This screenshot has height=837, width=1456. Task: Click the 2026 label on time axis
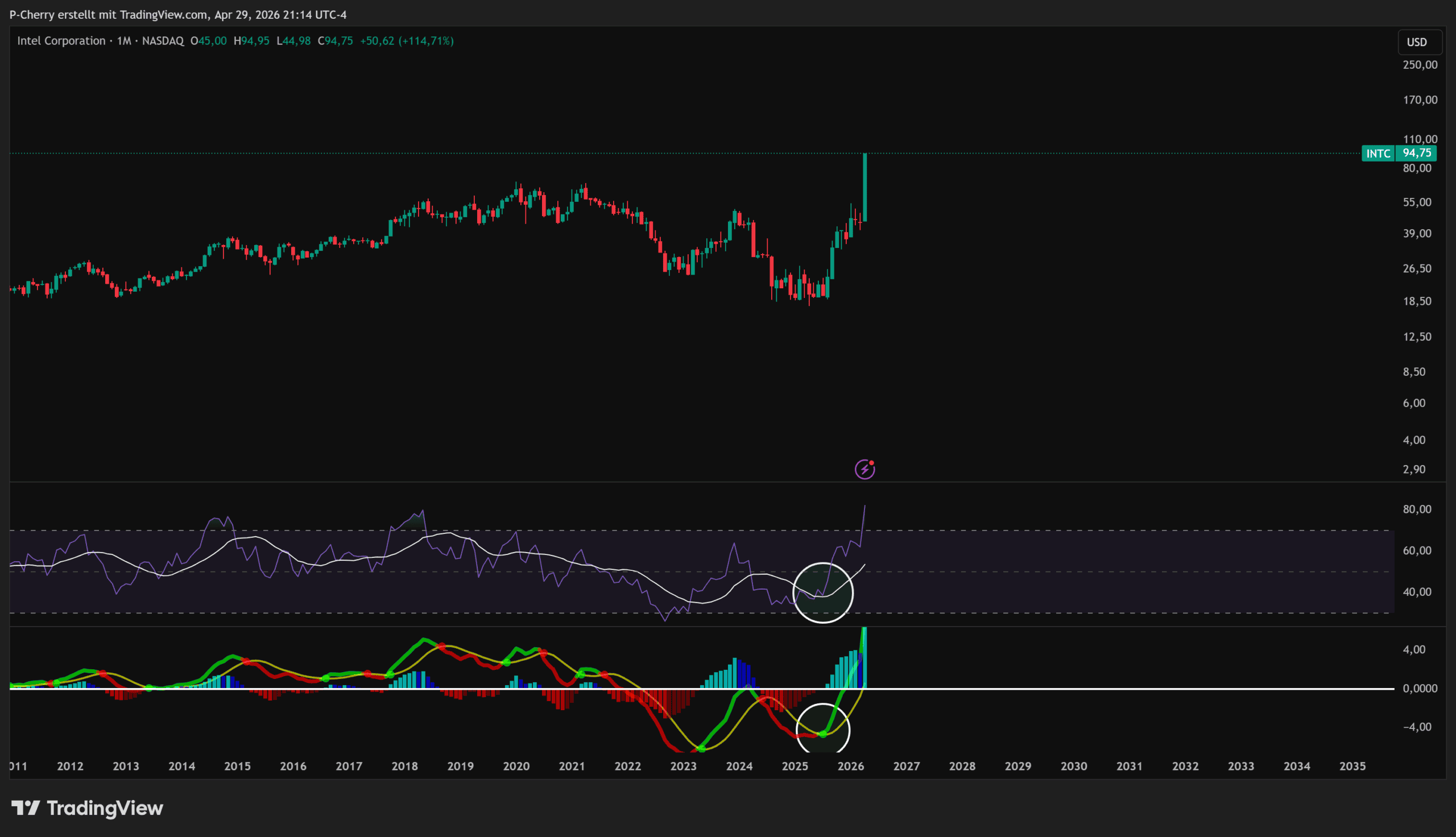click(x=850, y=766)
